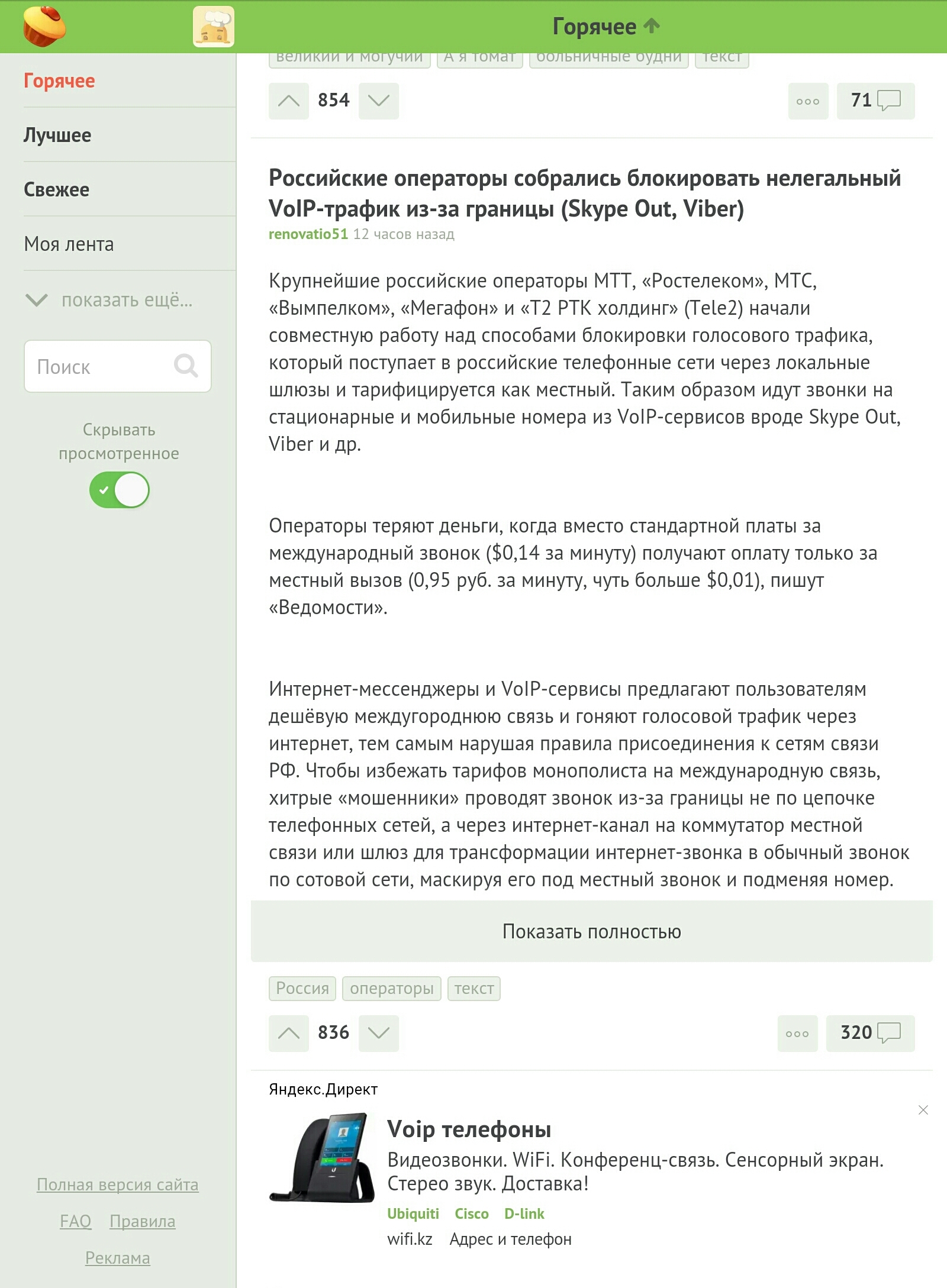Screen dimensions: 947x1288
Task: Click into the 'Поиск' search field
Action: (98, 367)
